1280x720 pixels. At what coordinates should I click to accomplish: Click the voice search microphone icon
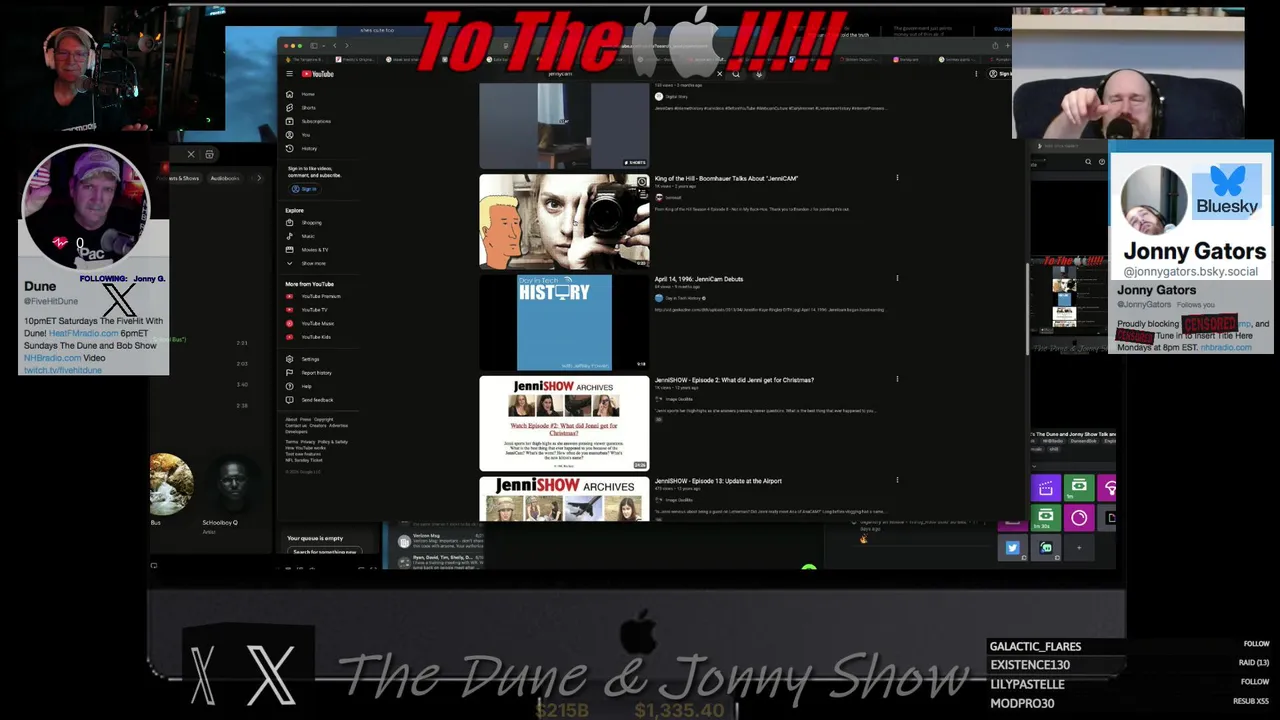pyautogui.click(x=758, y=74)
